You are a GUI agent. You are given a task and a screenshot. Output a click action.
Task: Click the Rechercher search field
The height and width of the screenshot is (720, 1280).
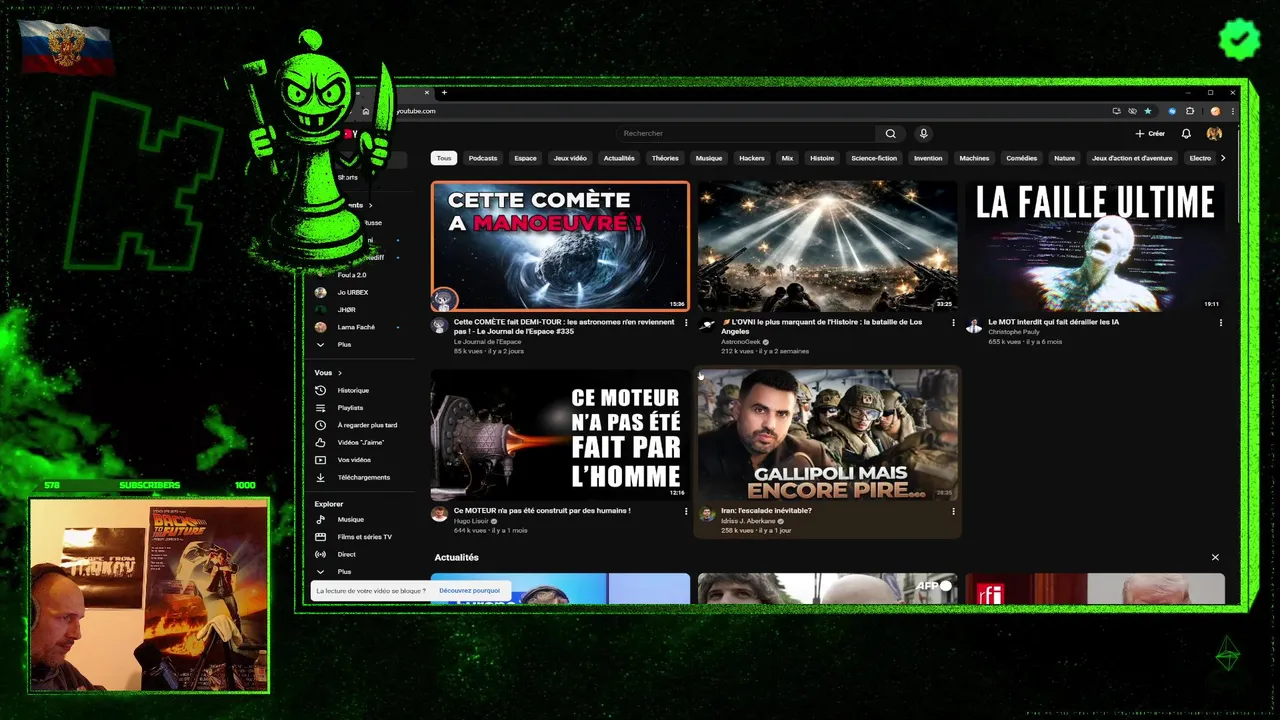point(746,133)
